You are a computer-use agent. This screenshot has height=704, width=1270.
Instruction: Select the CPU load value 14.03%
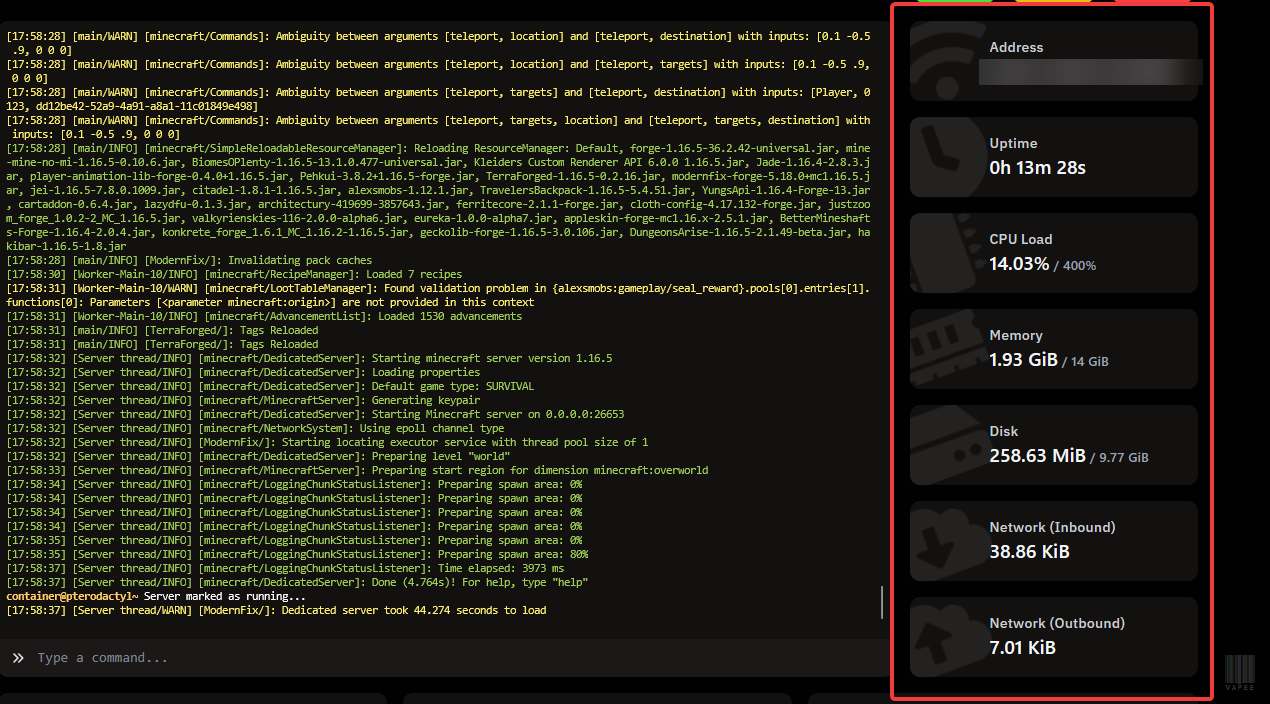coord(1019,264)
